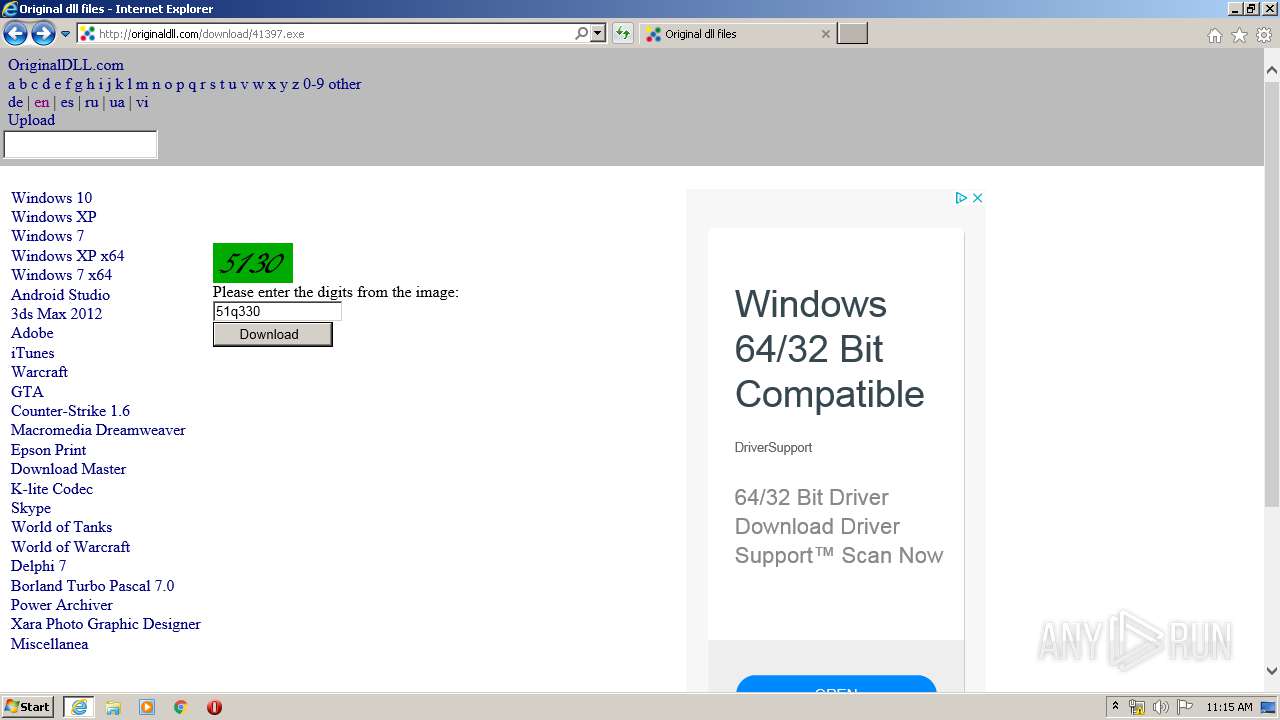
Task: Open the Windows Start button
Action: pos(28,707)
